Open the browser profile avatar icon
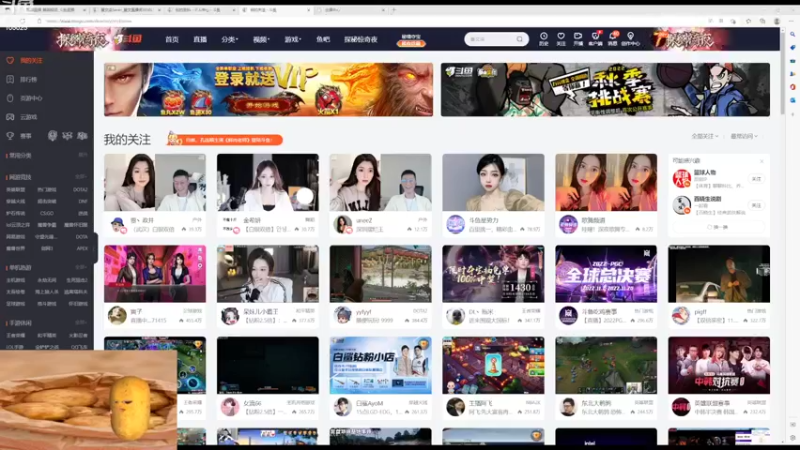 coord(777,21)
